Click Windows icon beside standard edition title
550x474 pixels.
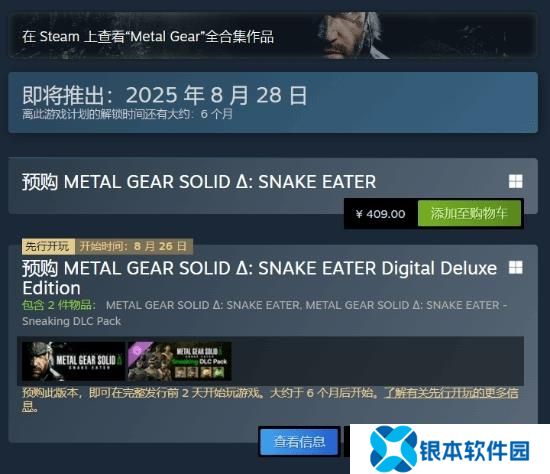point(515,181)
